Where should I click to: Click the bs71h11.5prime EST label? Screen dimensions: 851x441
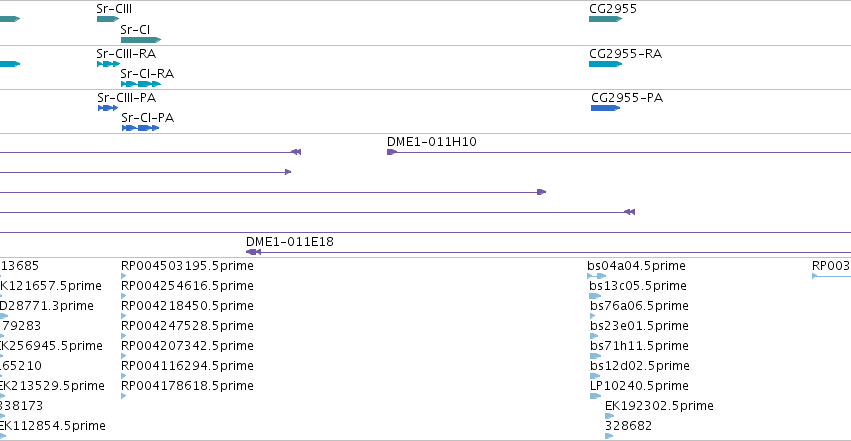[x=639, y=346]
